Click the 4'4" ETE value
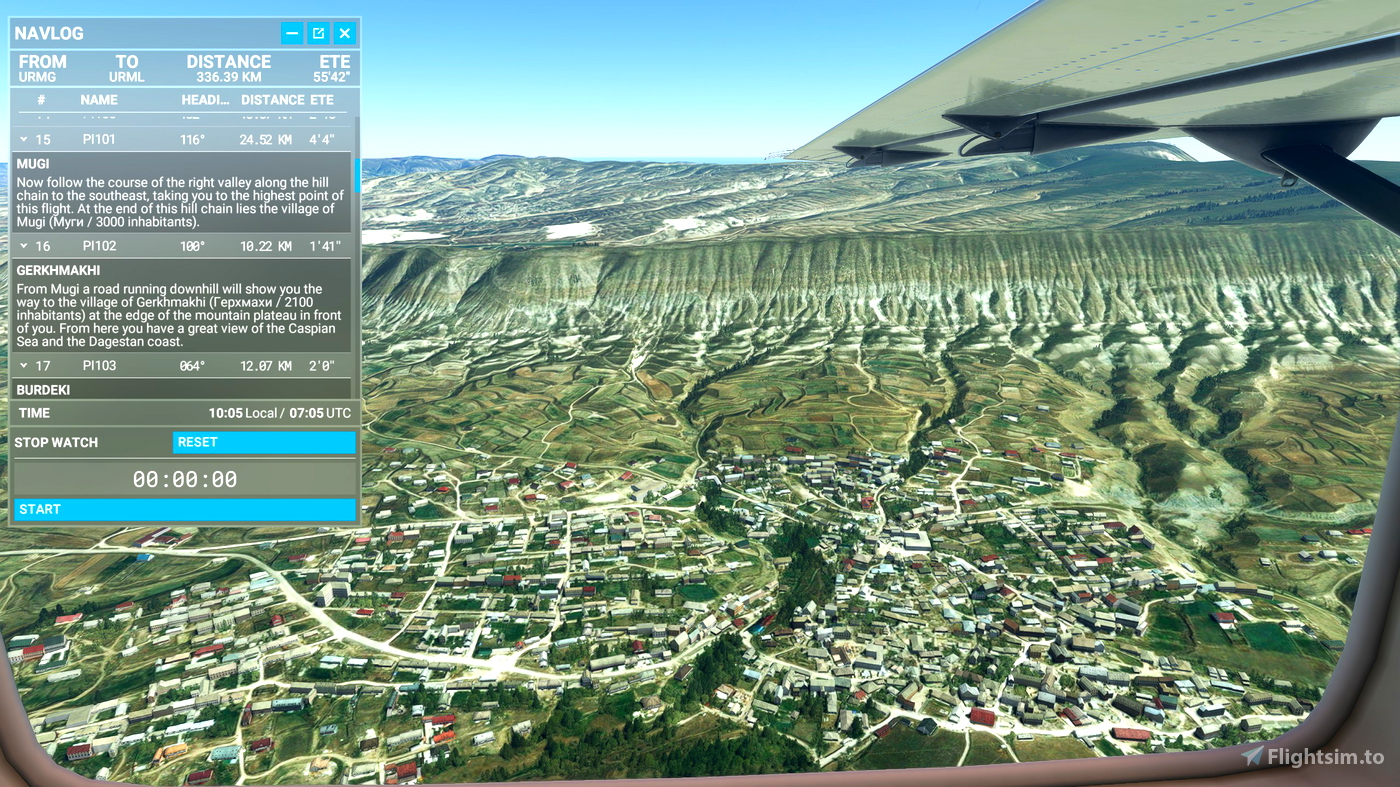The height and width of the screenshot is (787, 1400). (324, 140)
